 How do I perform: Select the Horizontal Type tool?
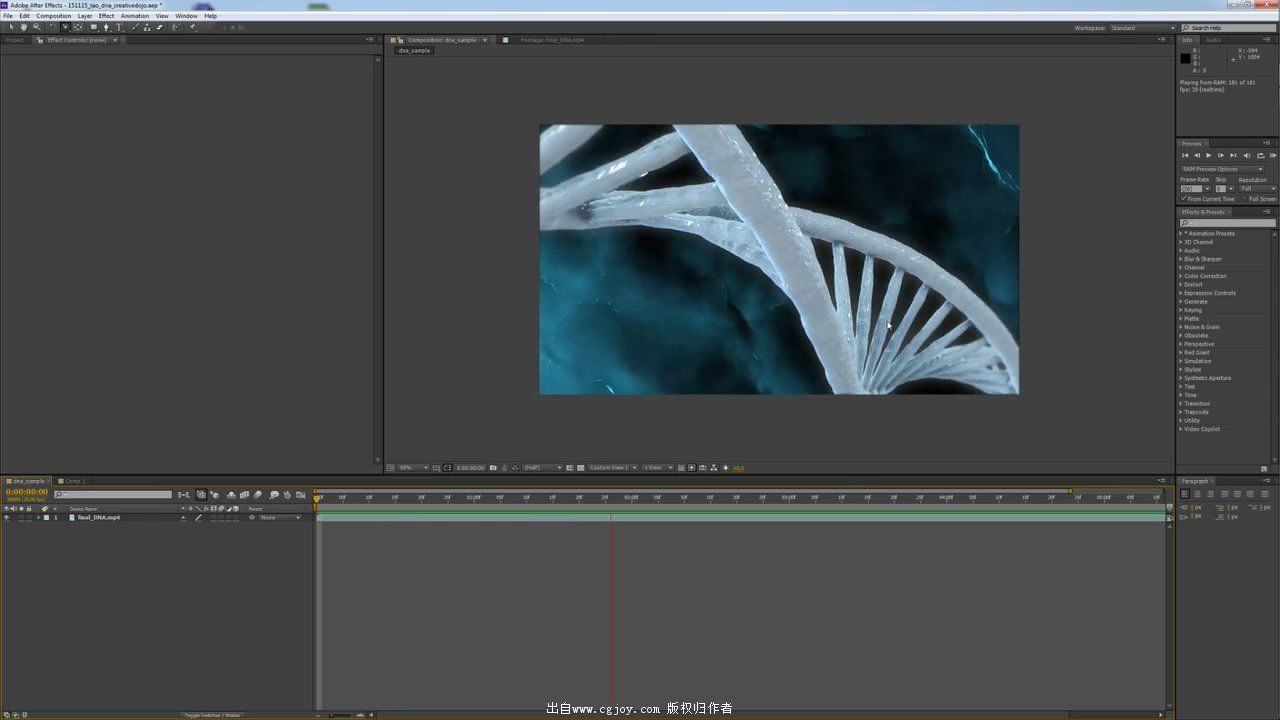[x=119, y=27]
